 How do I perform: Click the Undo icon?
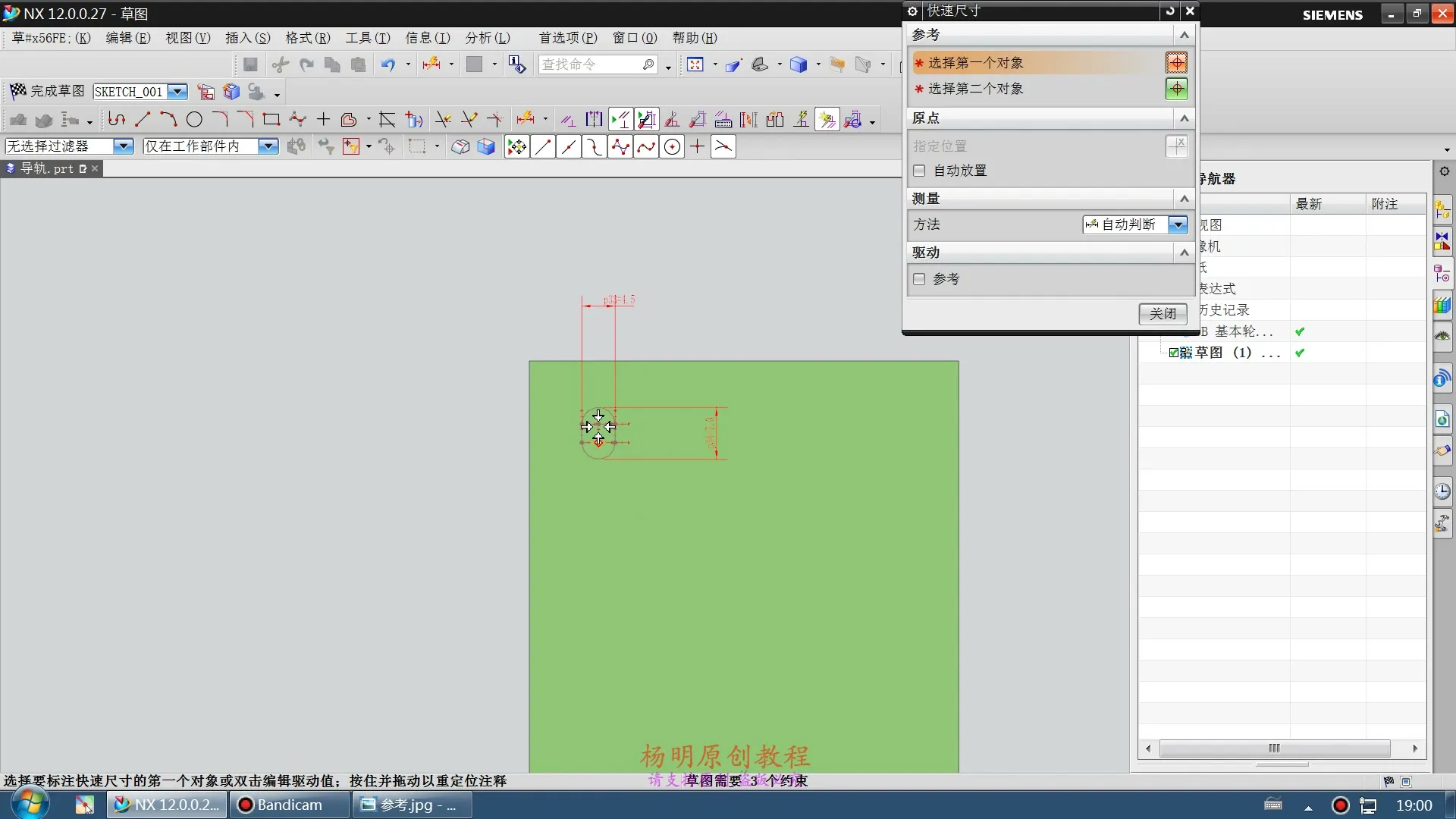coord(388,64)
